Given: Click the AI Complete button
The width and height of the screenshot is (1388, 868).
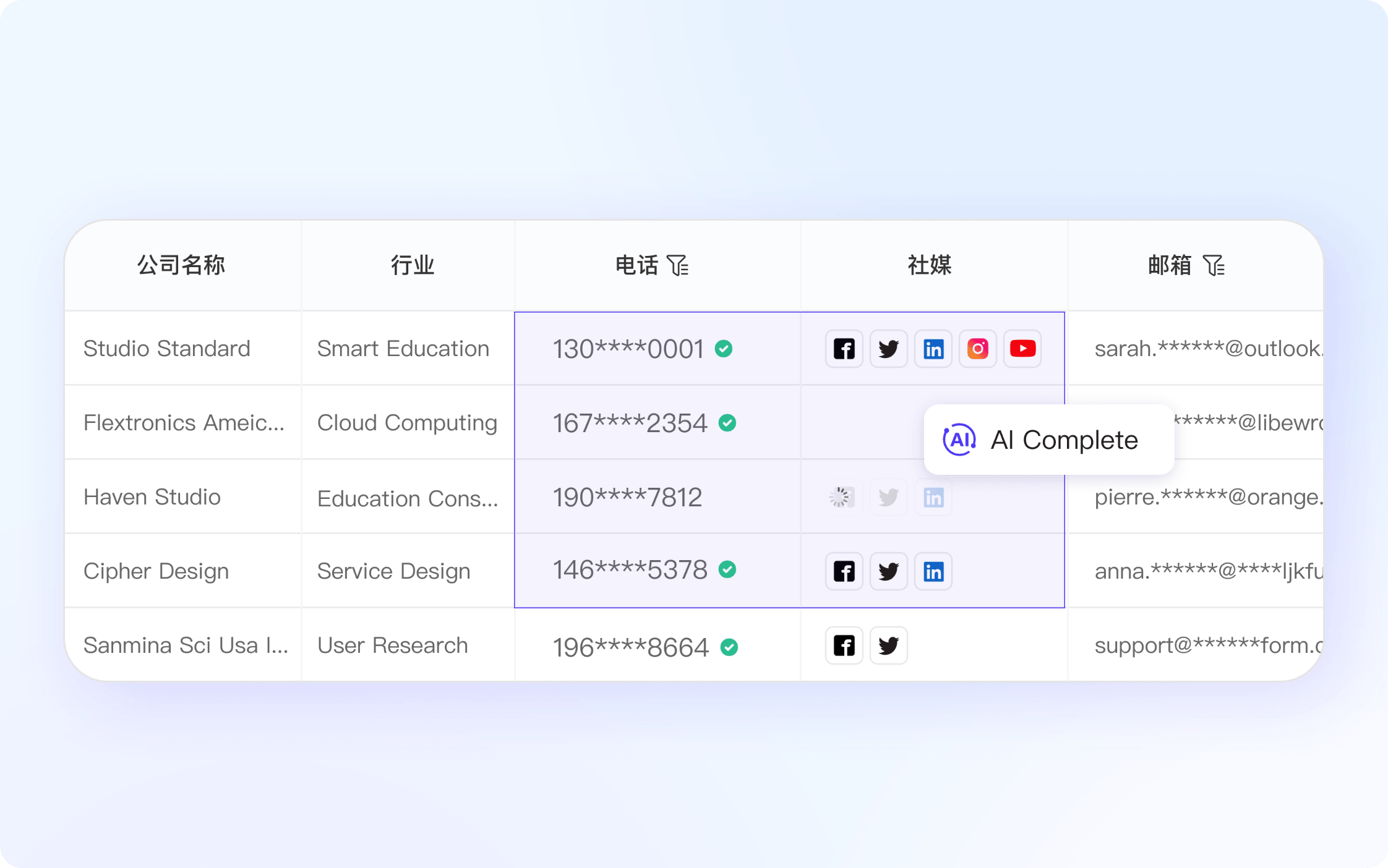Looking at the screenshot, I should 1049,440.
